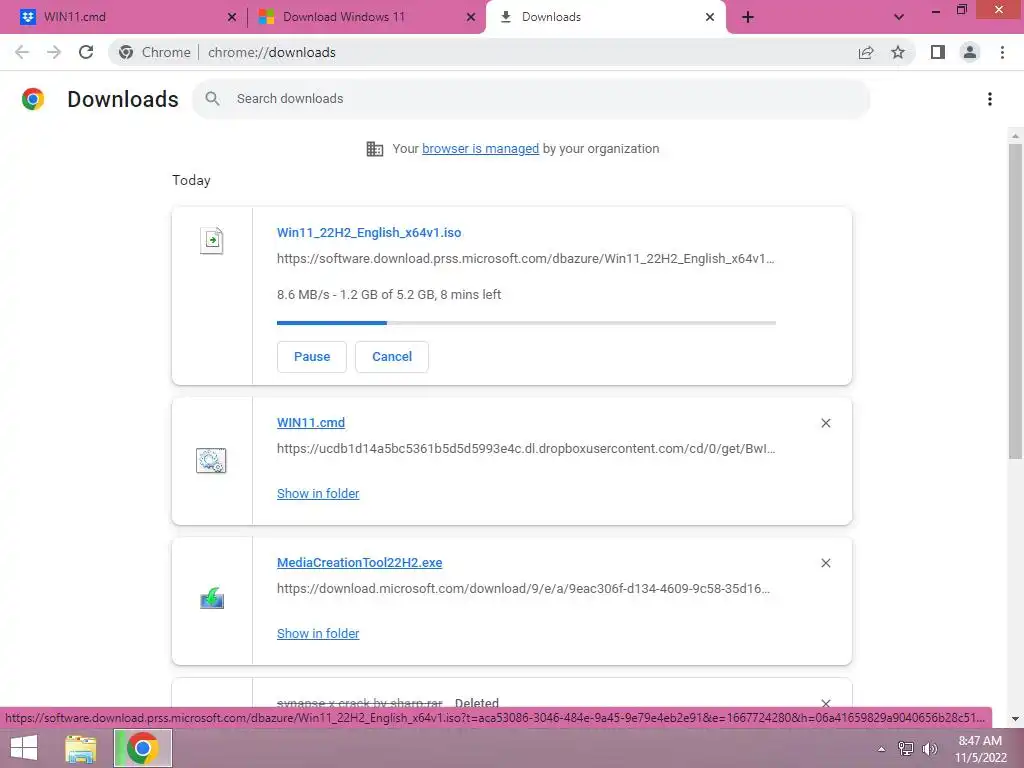Switch to the WIN11.cmd tab
The width and height of the screenshot is (1024, 768).
124,17
